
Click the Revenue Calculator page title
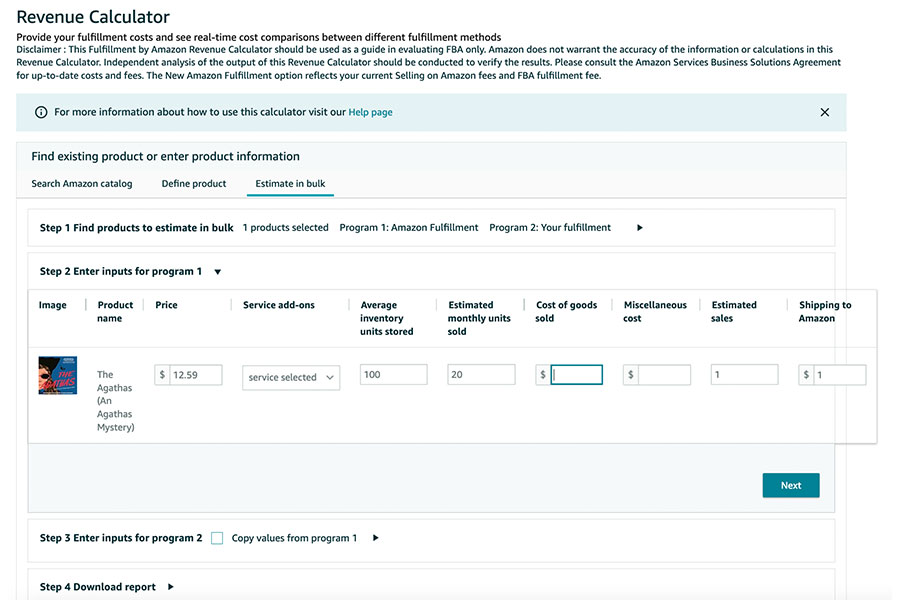[93, 17]
